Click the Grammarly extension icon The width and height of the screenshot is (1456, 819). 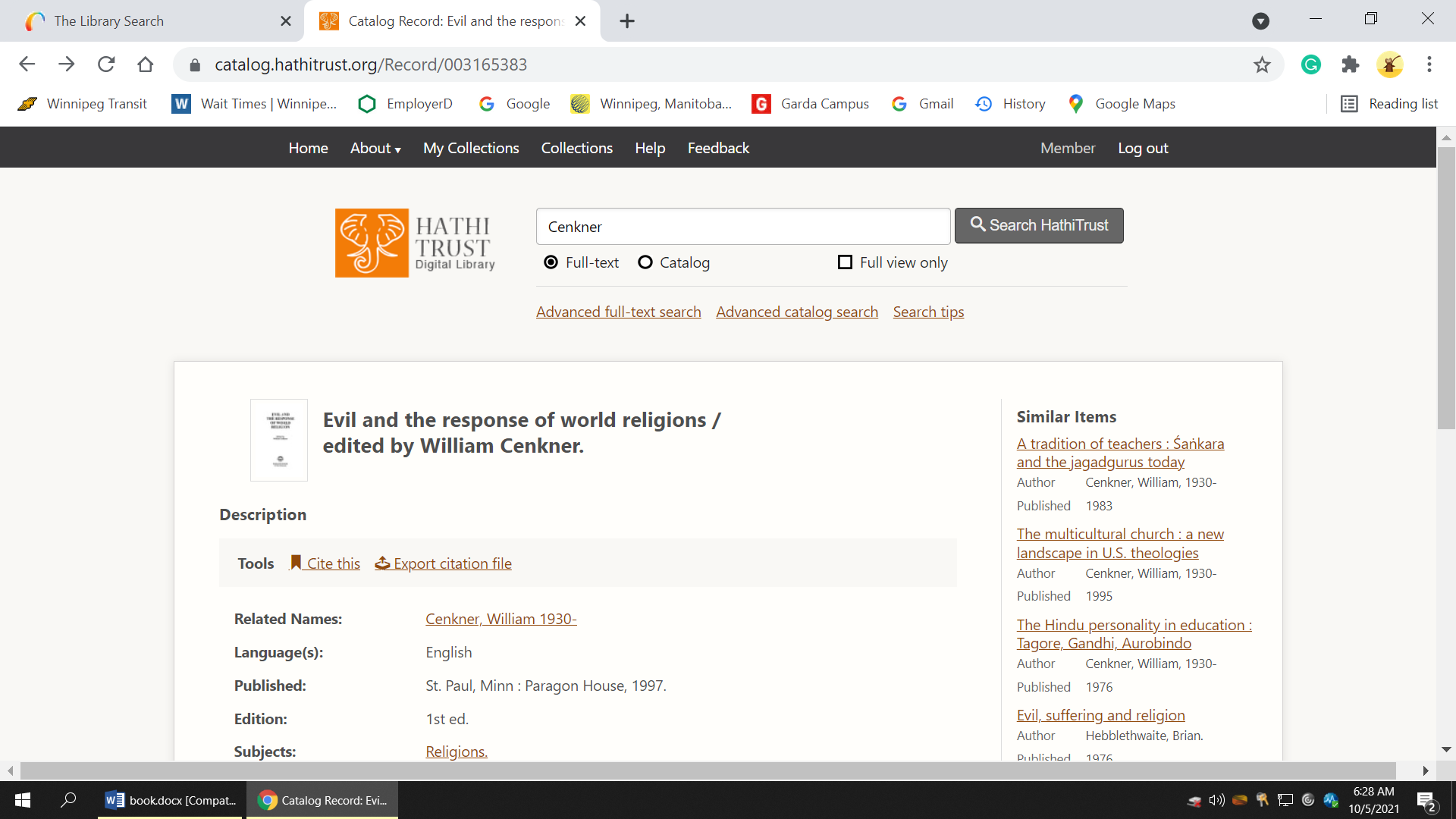(x=1311, y=65)
